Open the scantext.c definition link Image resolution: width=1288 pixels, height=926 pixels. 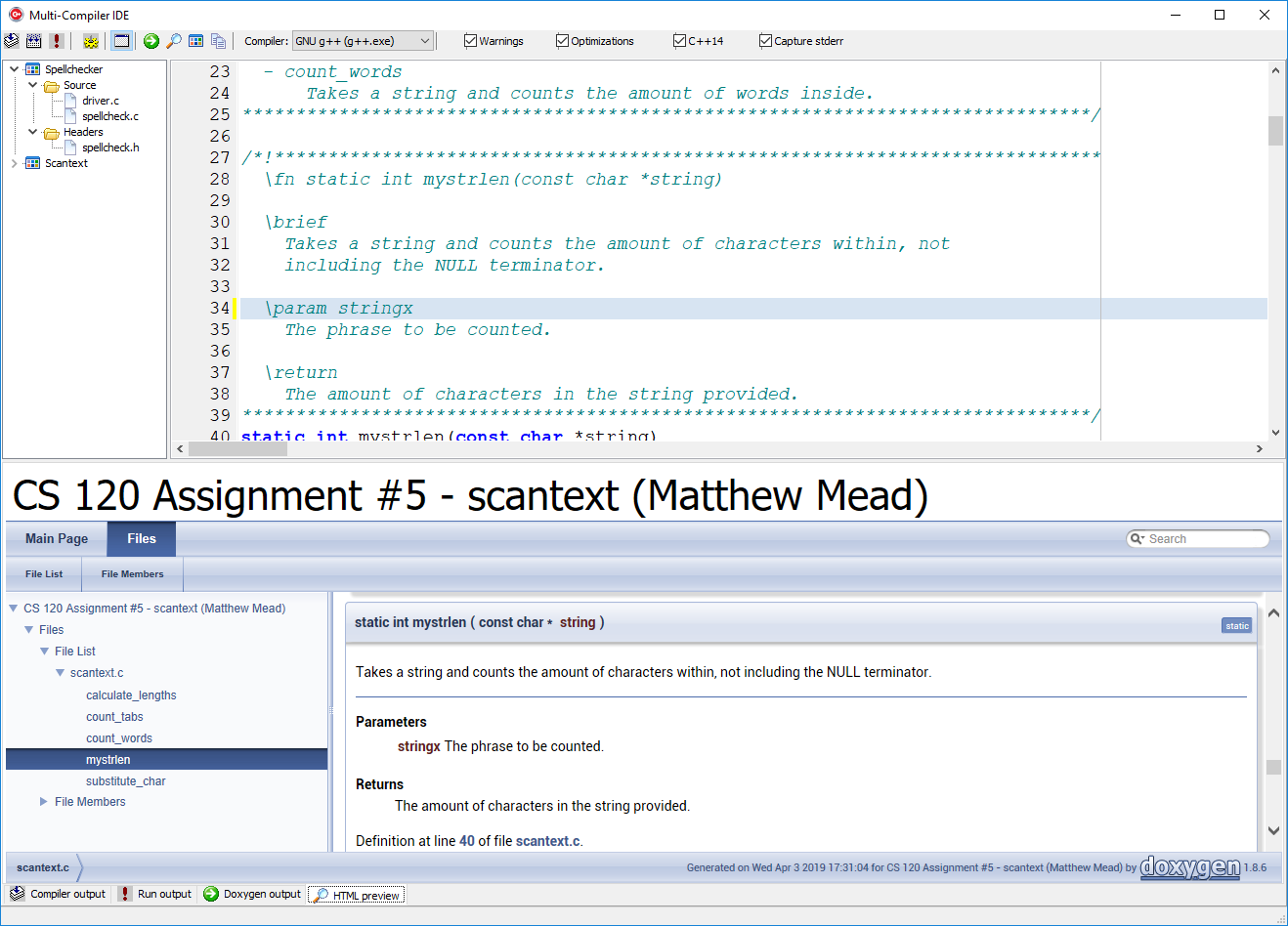[547, 841]
